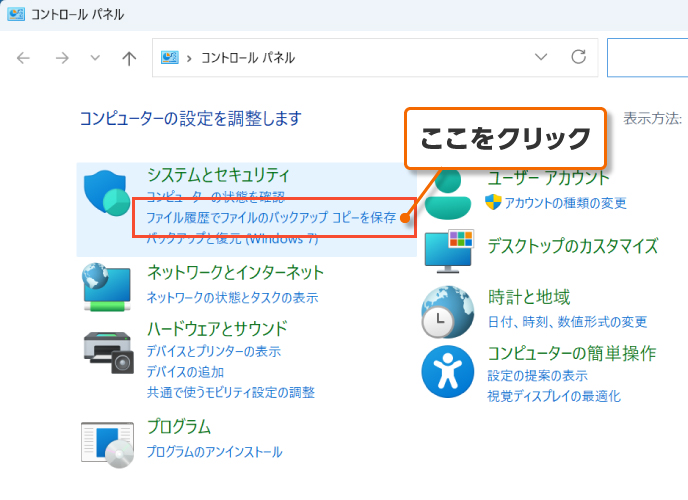The width and height of the screenshot is (688, 500).
Task: Open プログラムのアンインストール link
Action: [x=228, y=452]
